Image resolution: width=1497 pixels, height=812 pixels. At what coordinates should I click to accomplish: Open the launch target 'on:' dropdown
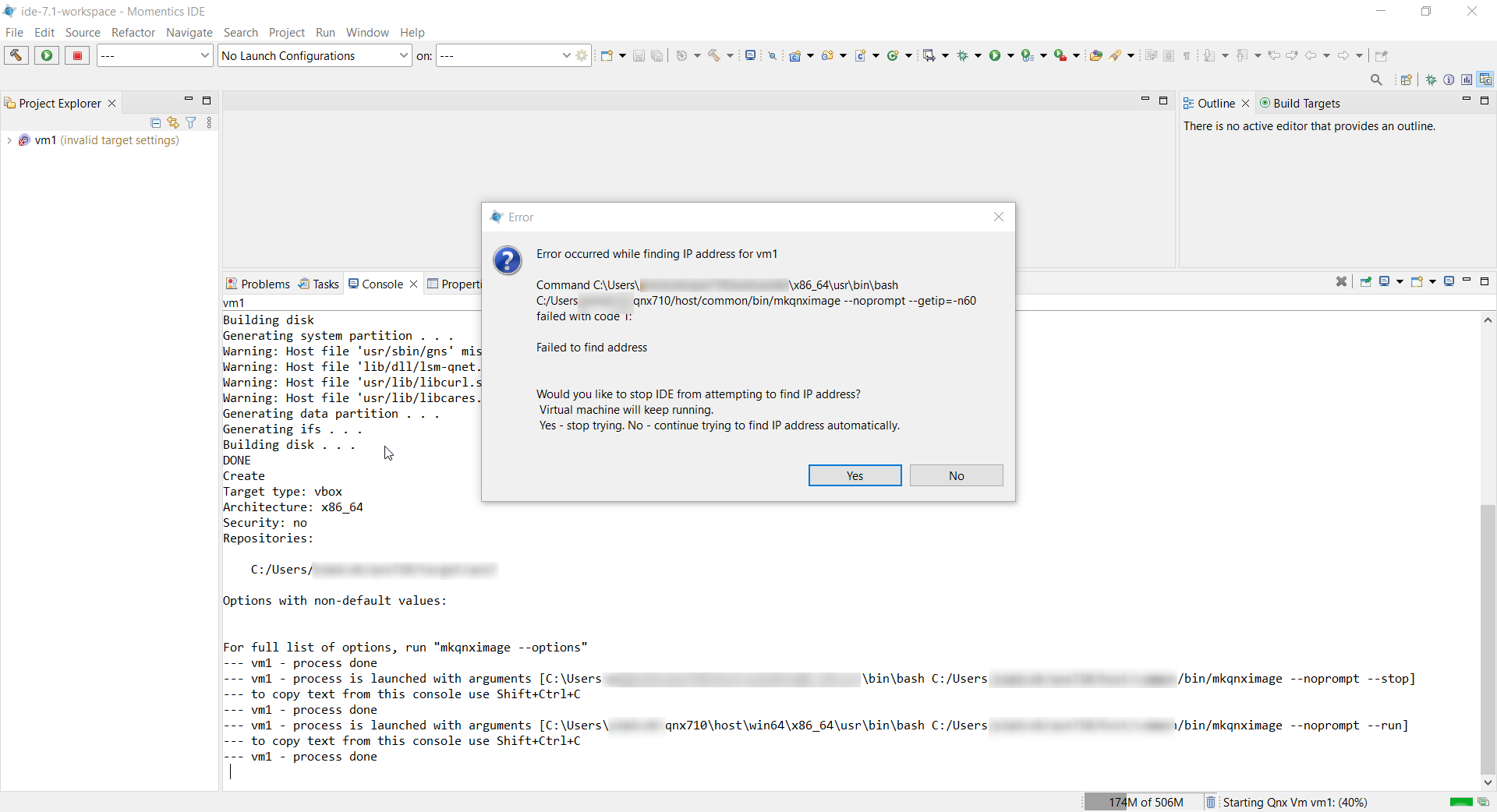(504, 55)
